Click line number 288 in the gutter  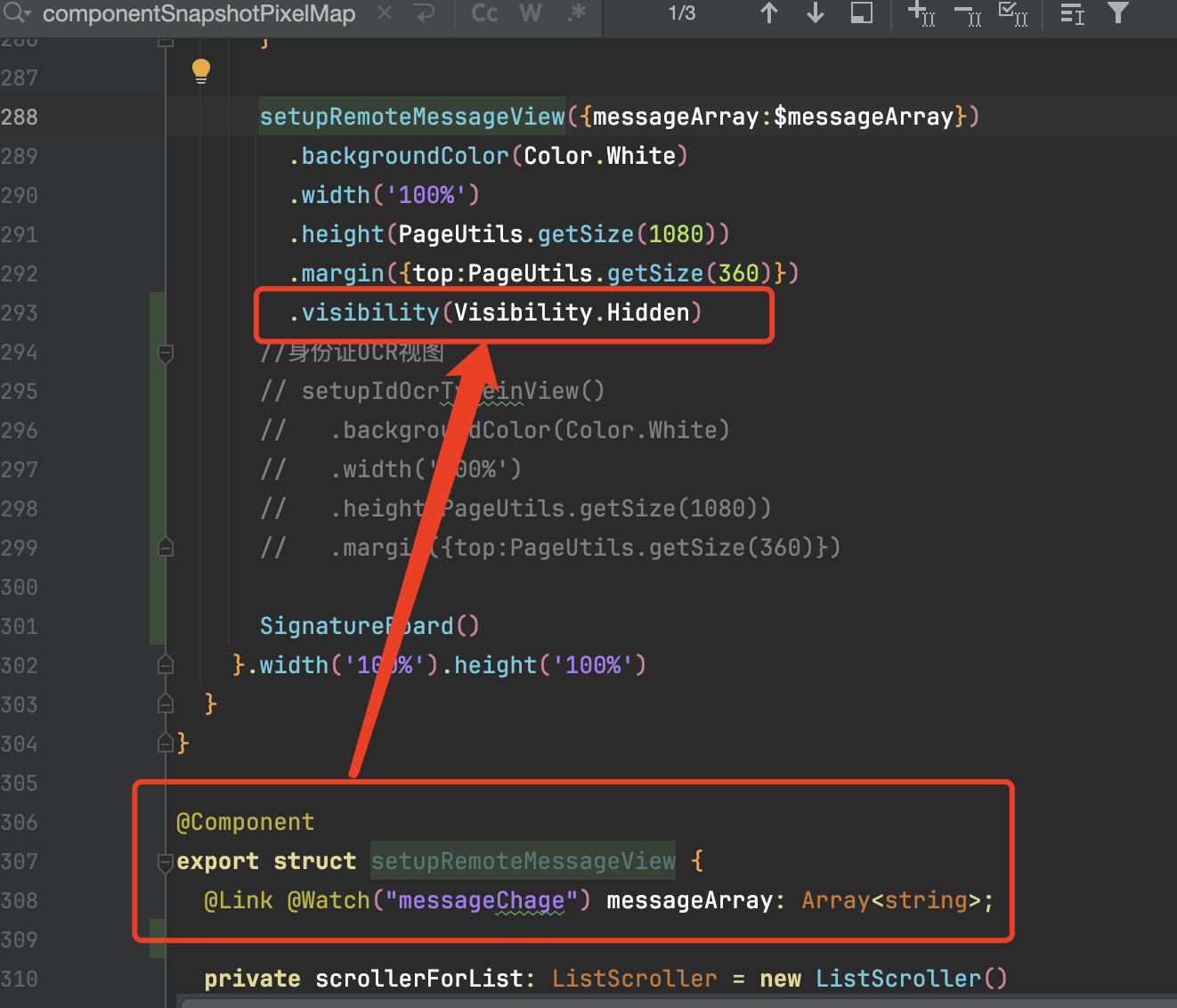[x=20, y=117]
